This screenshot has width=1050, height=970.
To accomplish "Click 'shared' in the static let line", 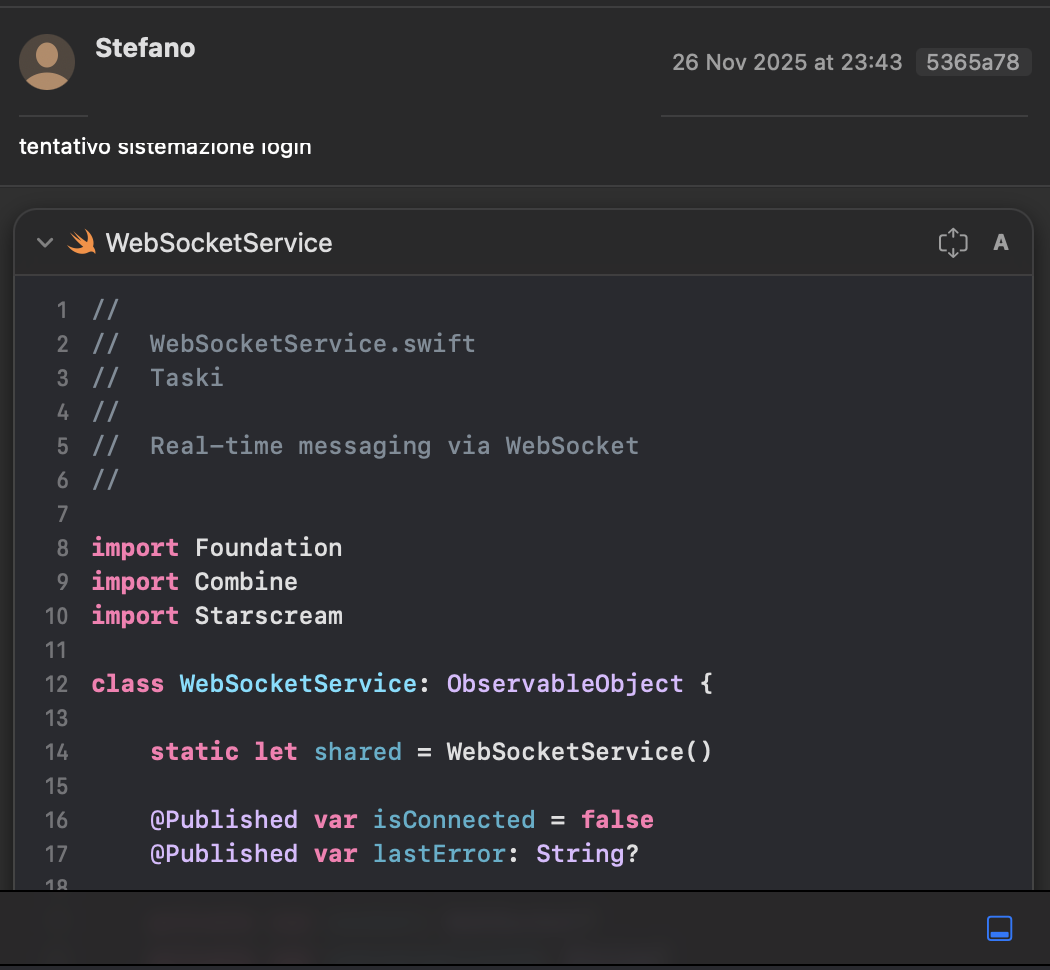I will tap(358, 752).
